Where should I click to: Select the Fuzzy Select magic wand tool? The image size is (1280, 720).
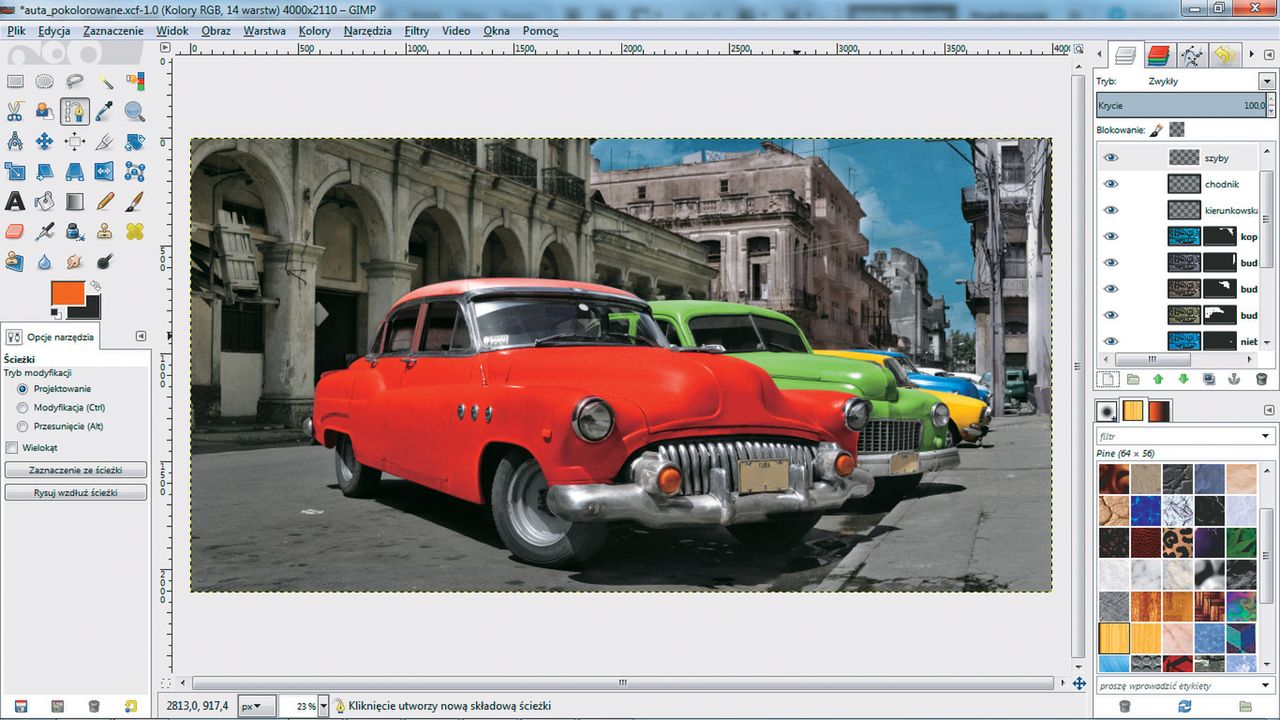105,82
